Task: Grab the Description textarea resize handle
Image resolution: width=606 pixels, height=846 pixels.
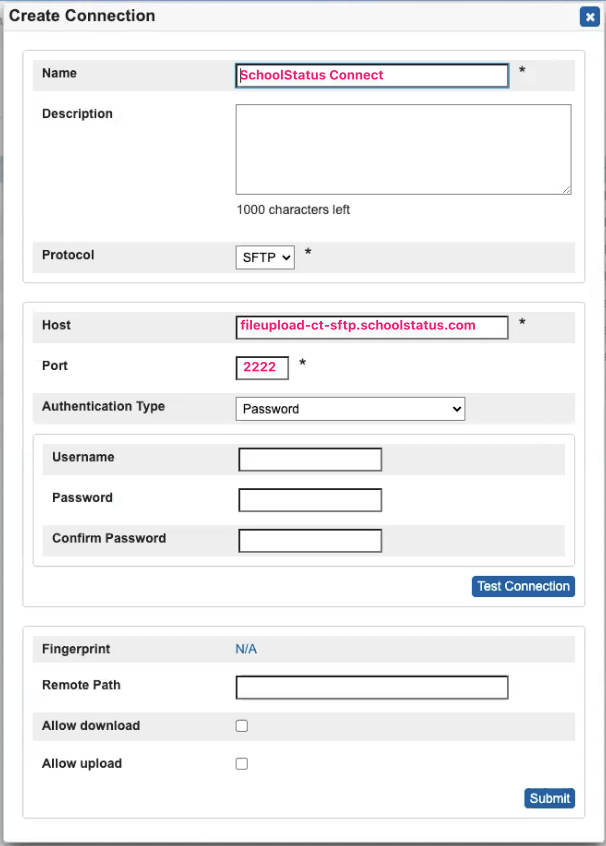Action: click(567, 190)
